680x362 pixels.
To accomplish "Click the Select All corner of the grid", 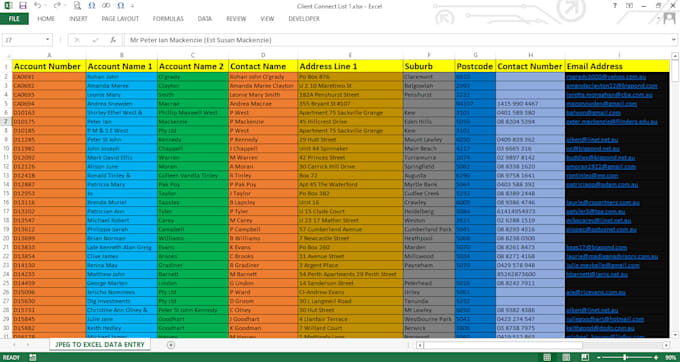I will pyautogui.click(x=6, y=55).
